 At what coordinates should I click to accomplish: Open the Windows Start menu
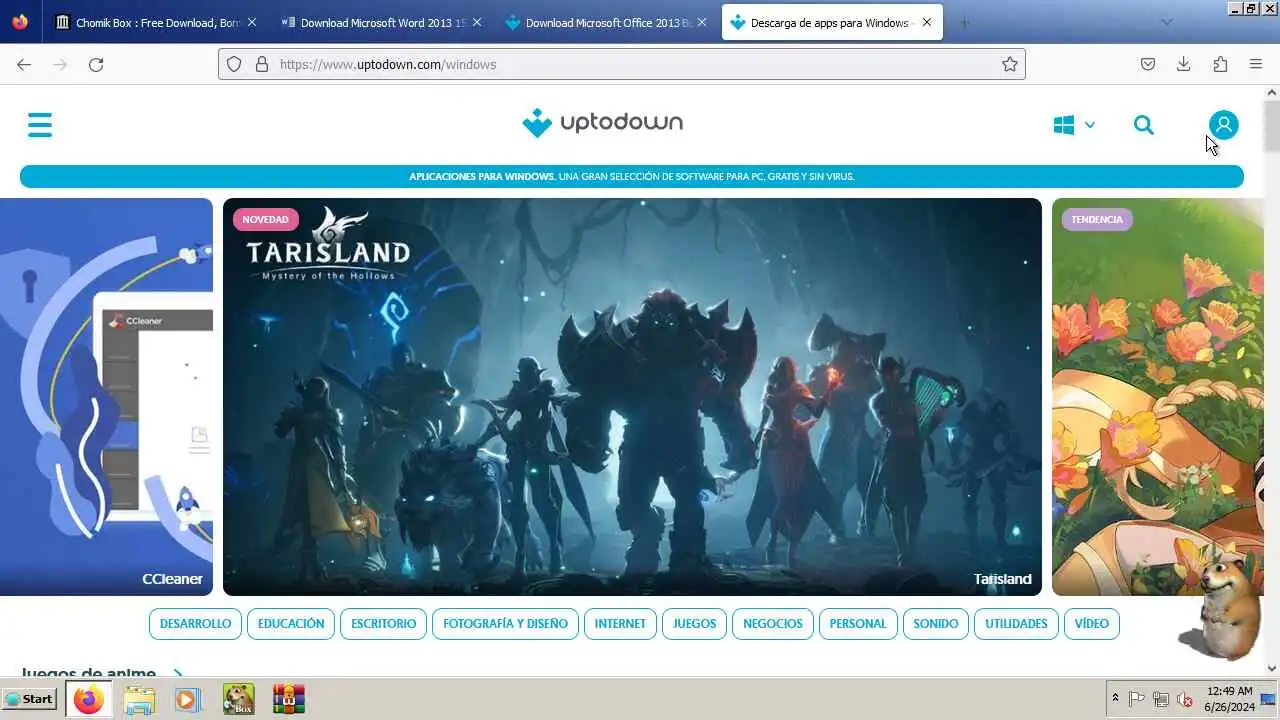[x=28, y=699]
